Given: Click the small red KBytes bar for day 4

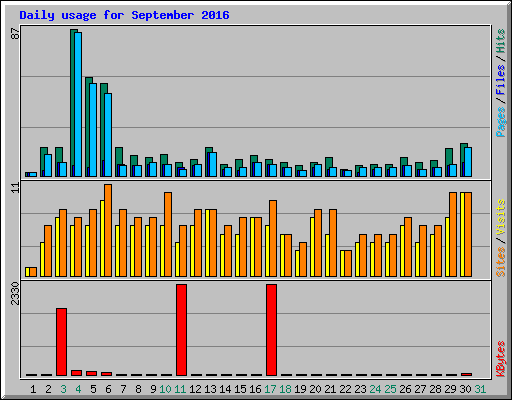Looking at the screenshot, I should click(x=76, y=373).
